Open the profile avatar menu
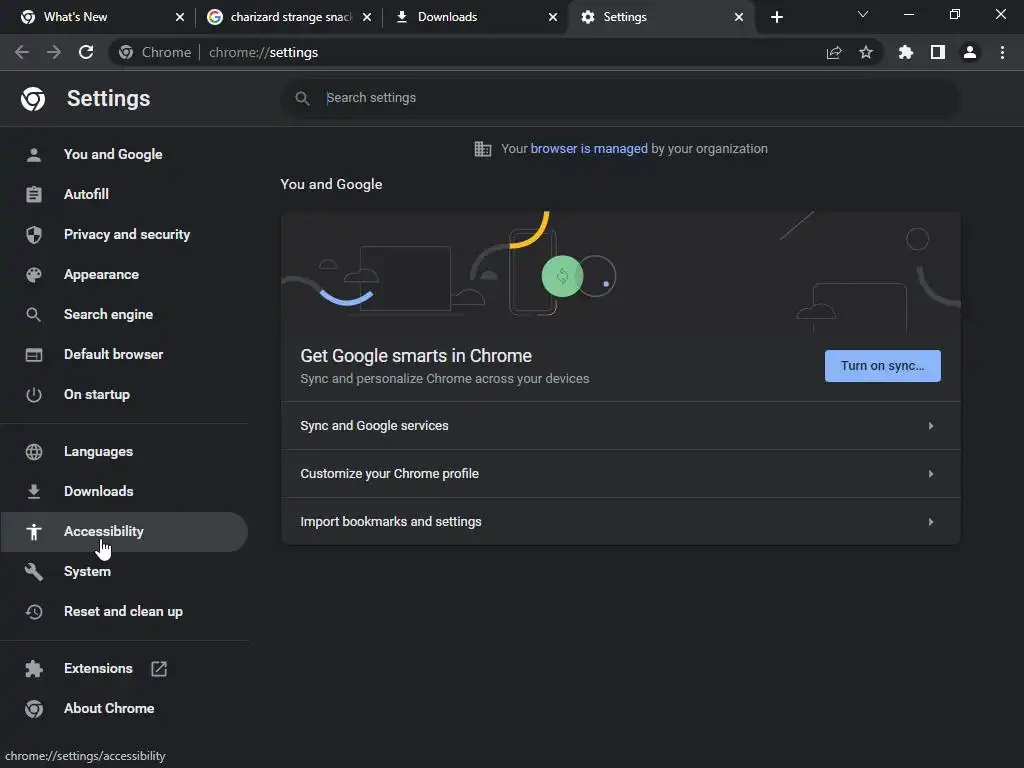The height and width of the screenshot is (768, 1024). (x=970, y=52)
